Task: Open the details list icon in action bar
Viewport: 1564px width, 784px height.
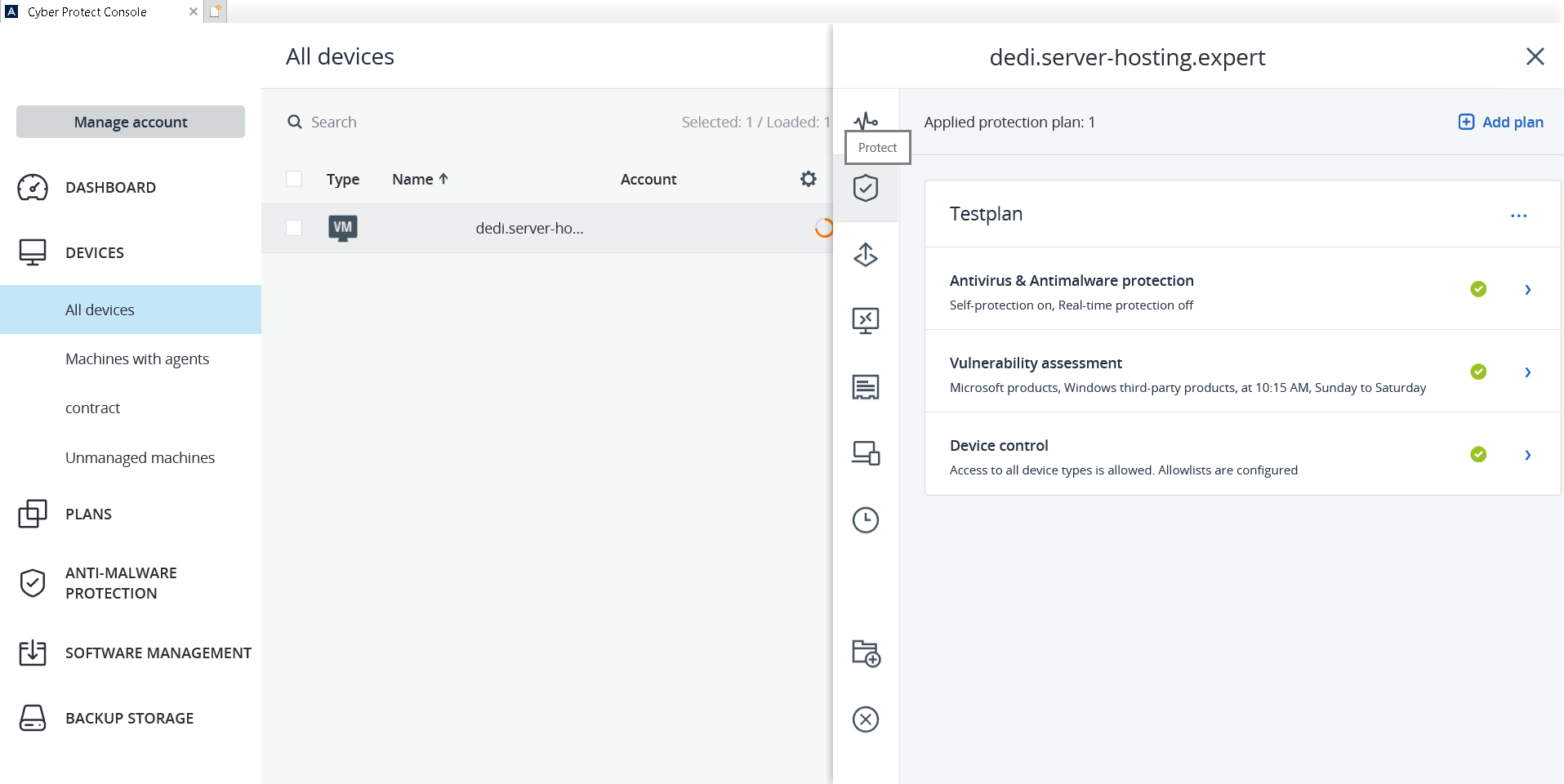Action: (866, 387)
